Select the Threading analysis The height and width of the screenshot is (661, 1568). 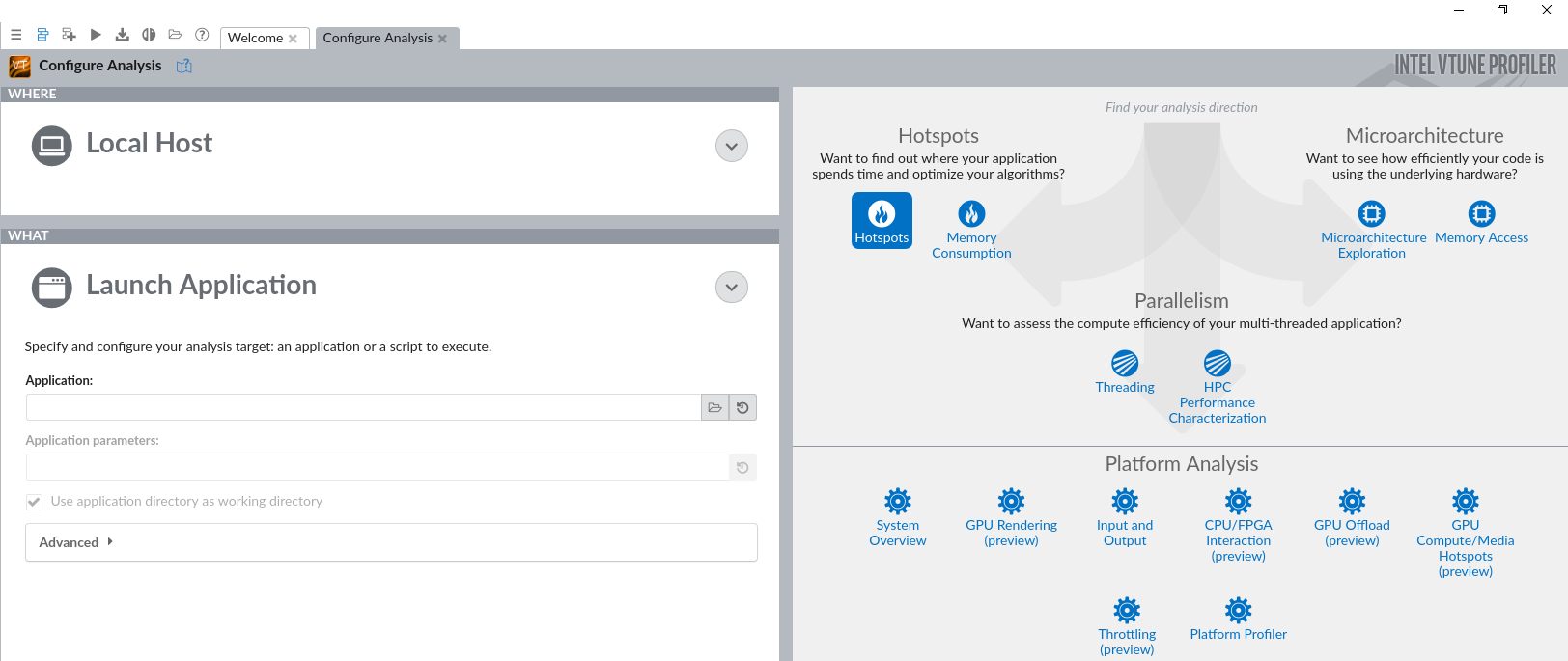click(1125, 372)
